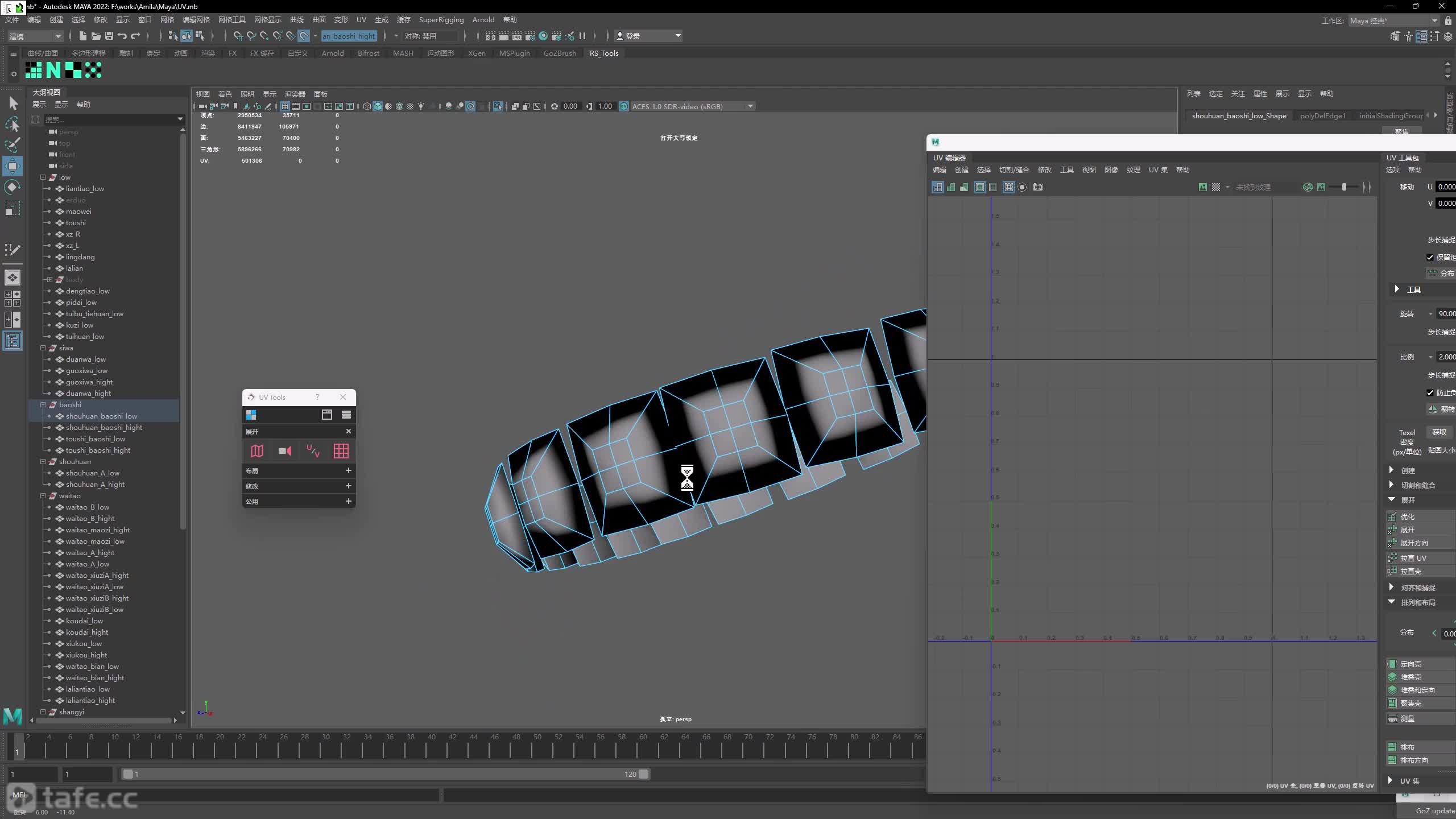Screen dimensions: 1456x819
Task: Open the 切割/缝合 menu in UV editor
Action: (x=1014, y=169)
